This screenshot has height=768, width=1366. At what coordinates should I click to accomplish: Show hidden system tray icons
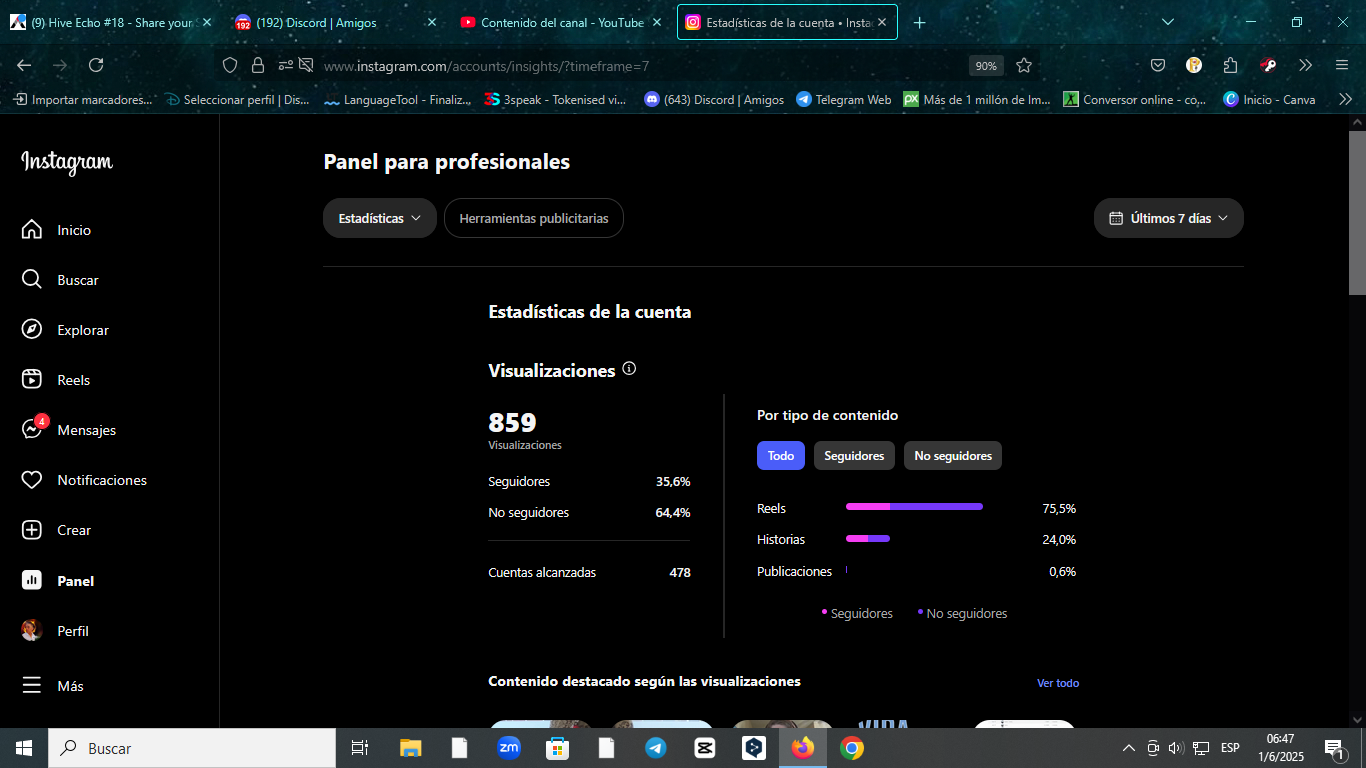click(1129, 748)
